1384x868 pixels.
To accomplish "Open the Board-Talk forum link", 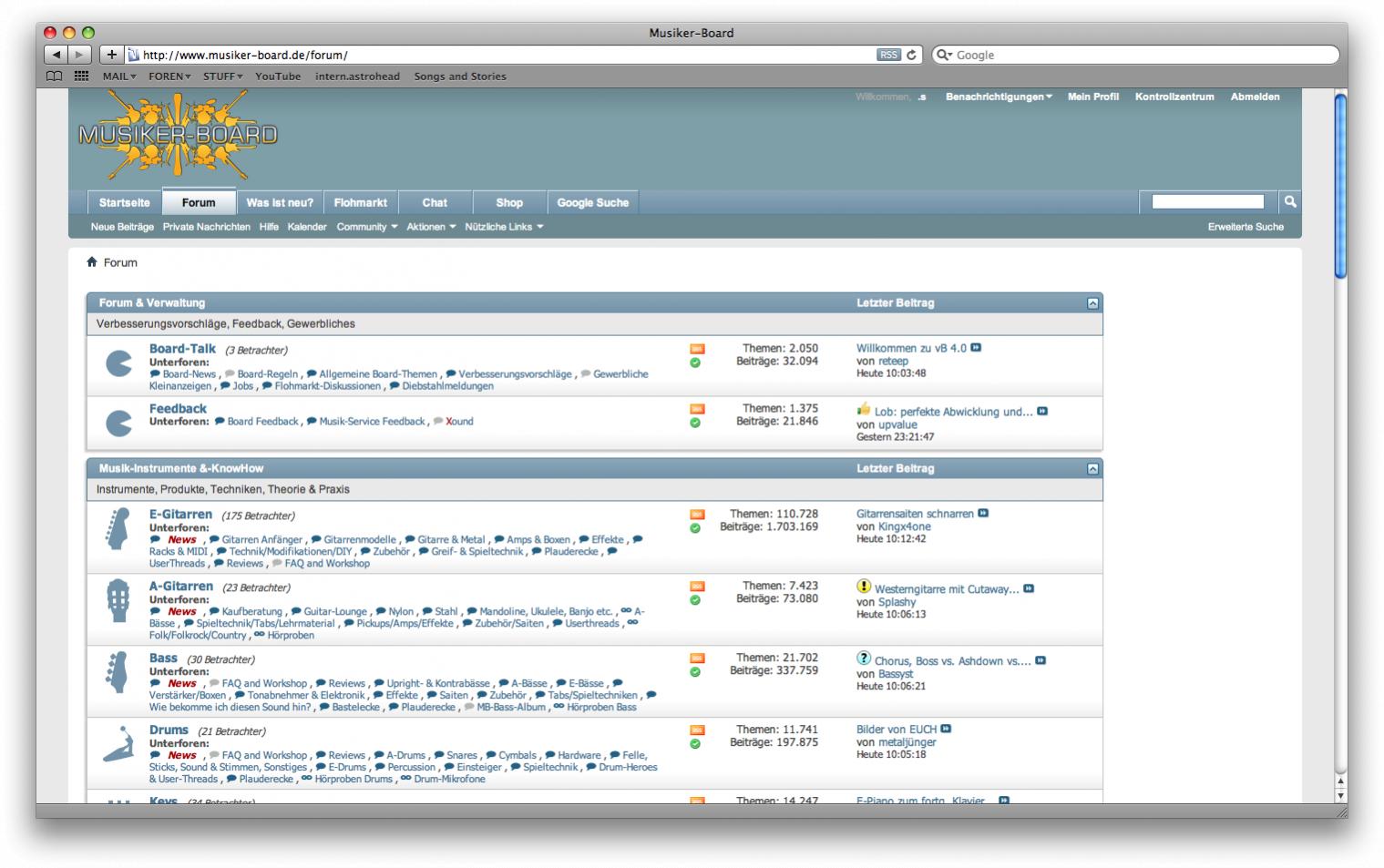I will point(182,349).
